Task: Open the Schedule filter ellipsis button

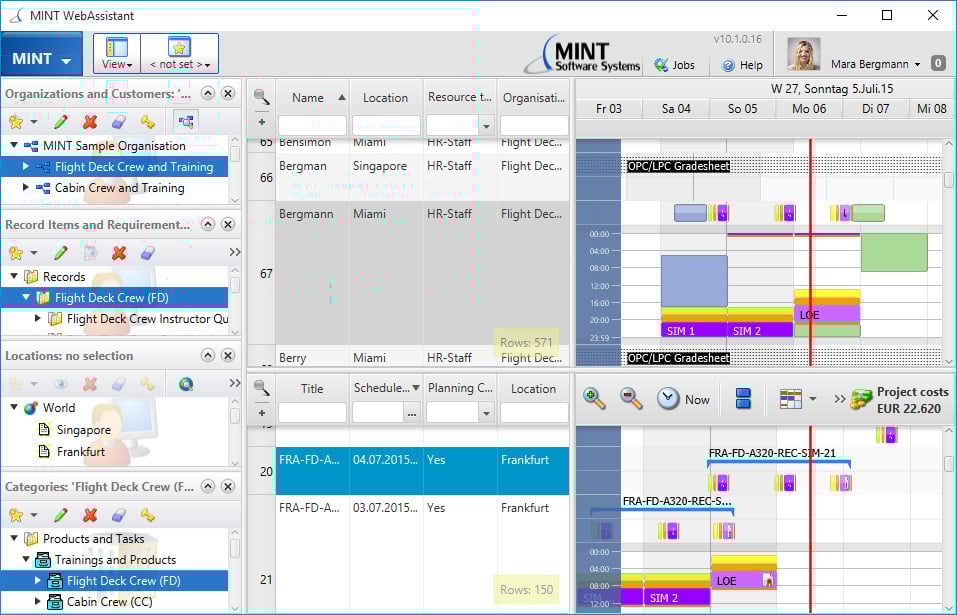Action: (x=412, y=413)
